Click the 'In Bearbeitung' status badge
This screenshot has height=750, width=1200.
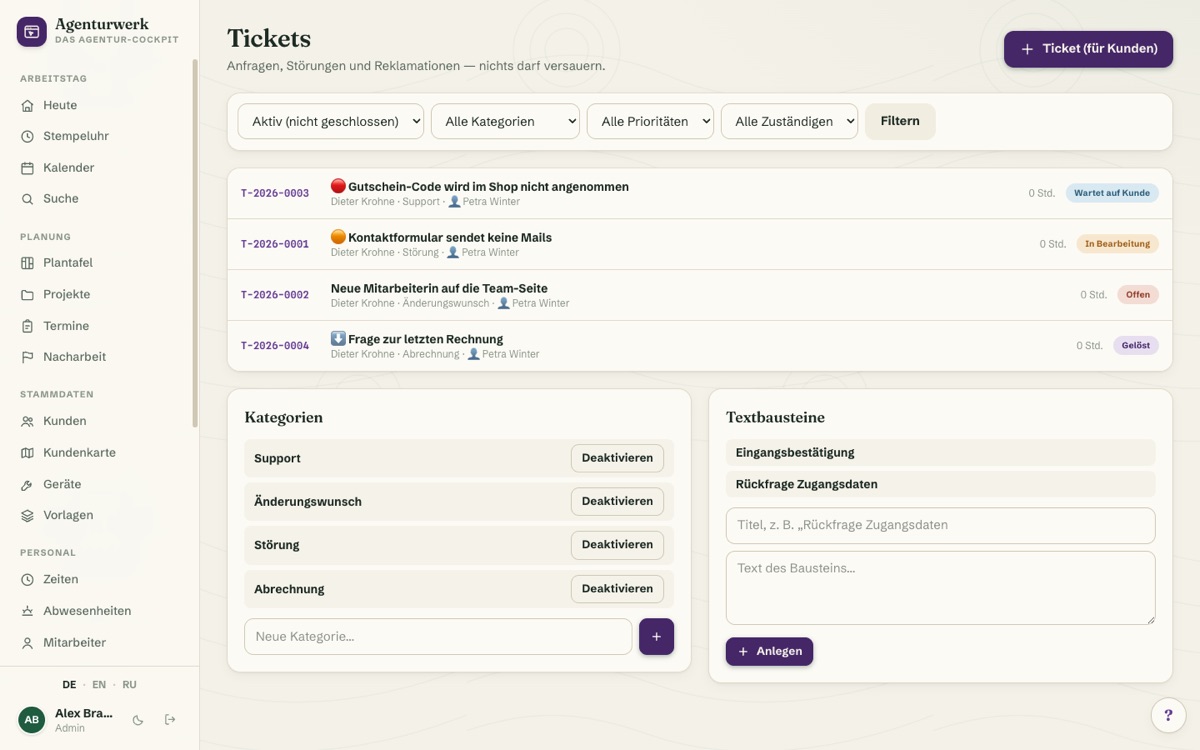pyautogui.click(x=1117, y=244)
